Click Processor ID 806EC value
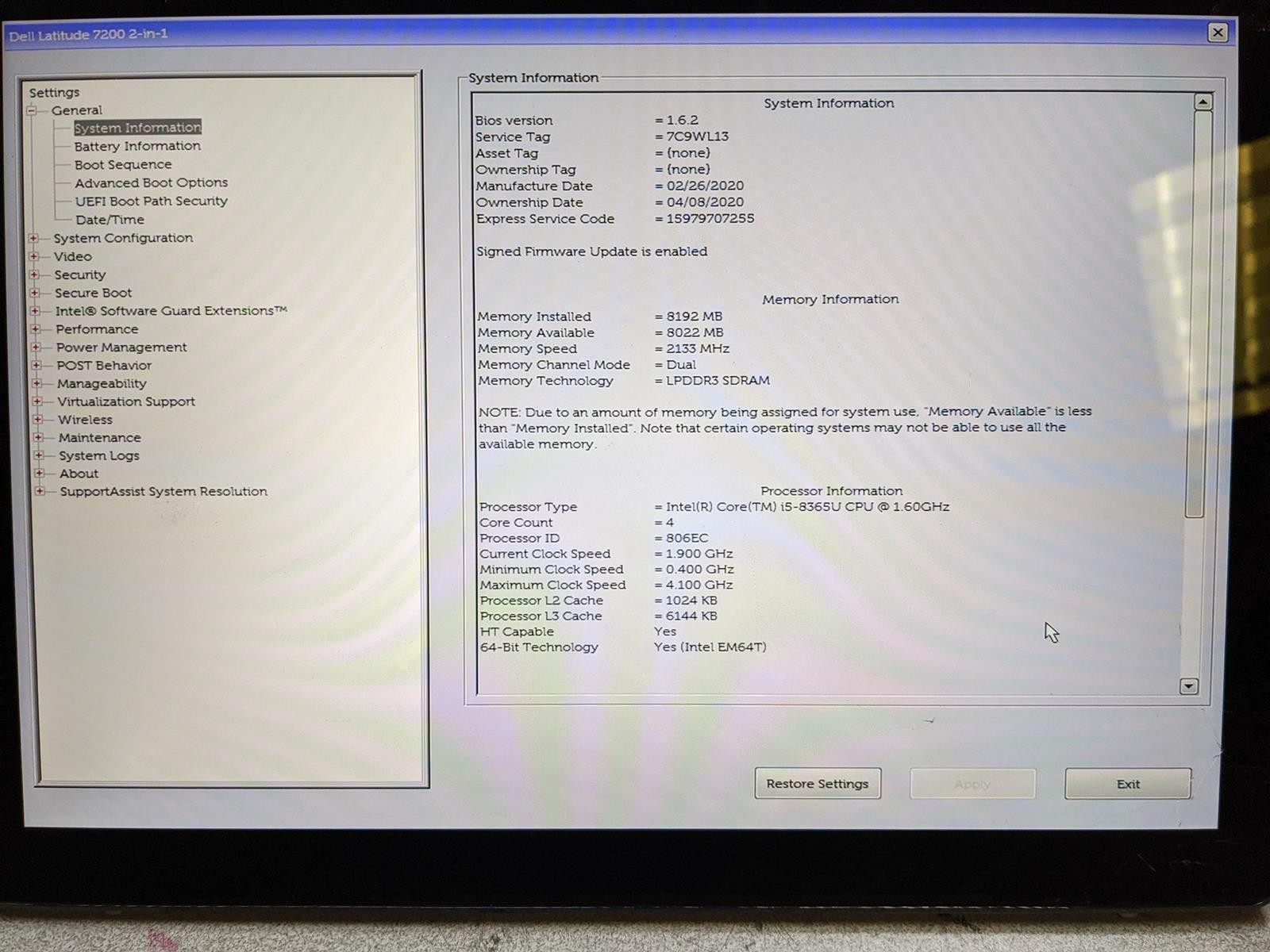 point(687,538)
